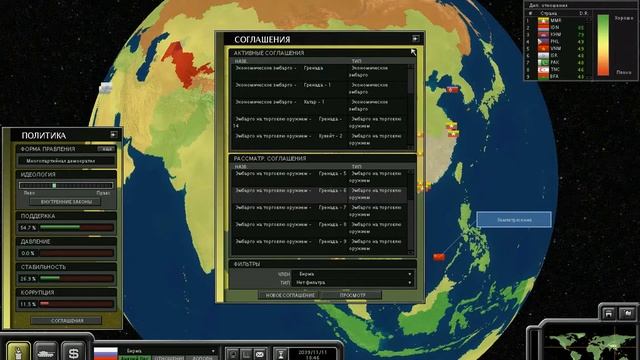Viewport: 640px width, 360px height.
Task: Select pending arms embargo Гренада - 8
Action: [320, 228]
